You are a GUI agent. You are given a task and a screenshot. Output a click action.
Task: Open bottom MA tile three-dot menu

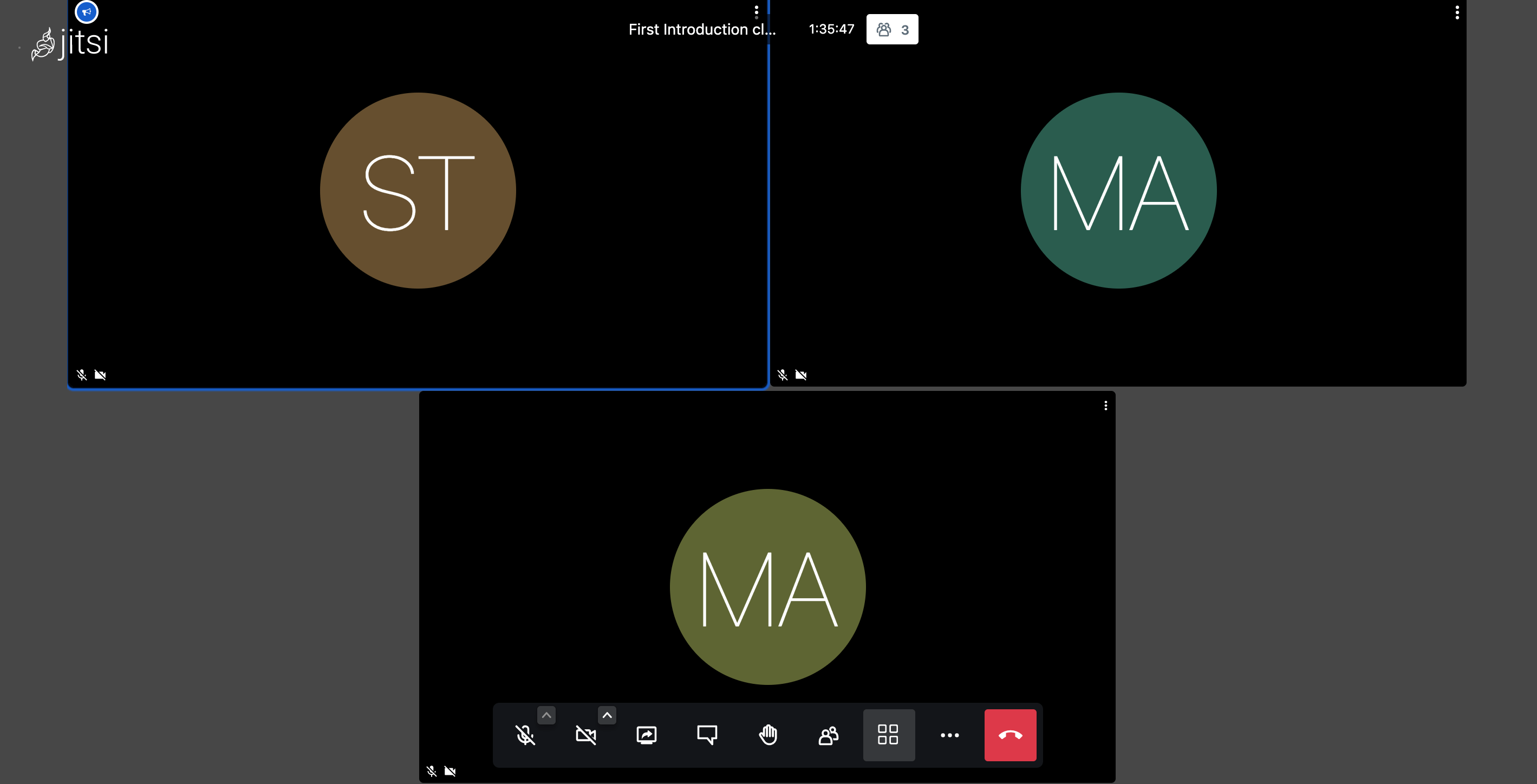point(1105,406)
